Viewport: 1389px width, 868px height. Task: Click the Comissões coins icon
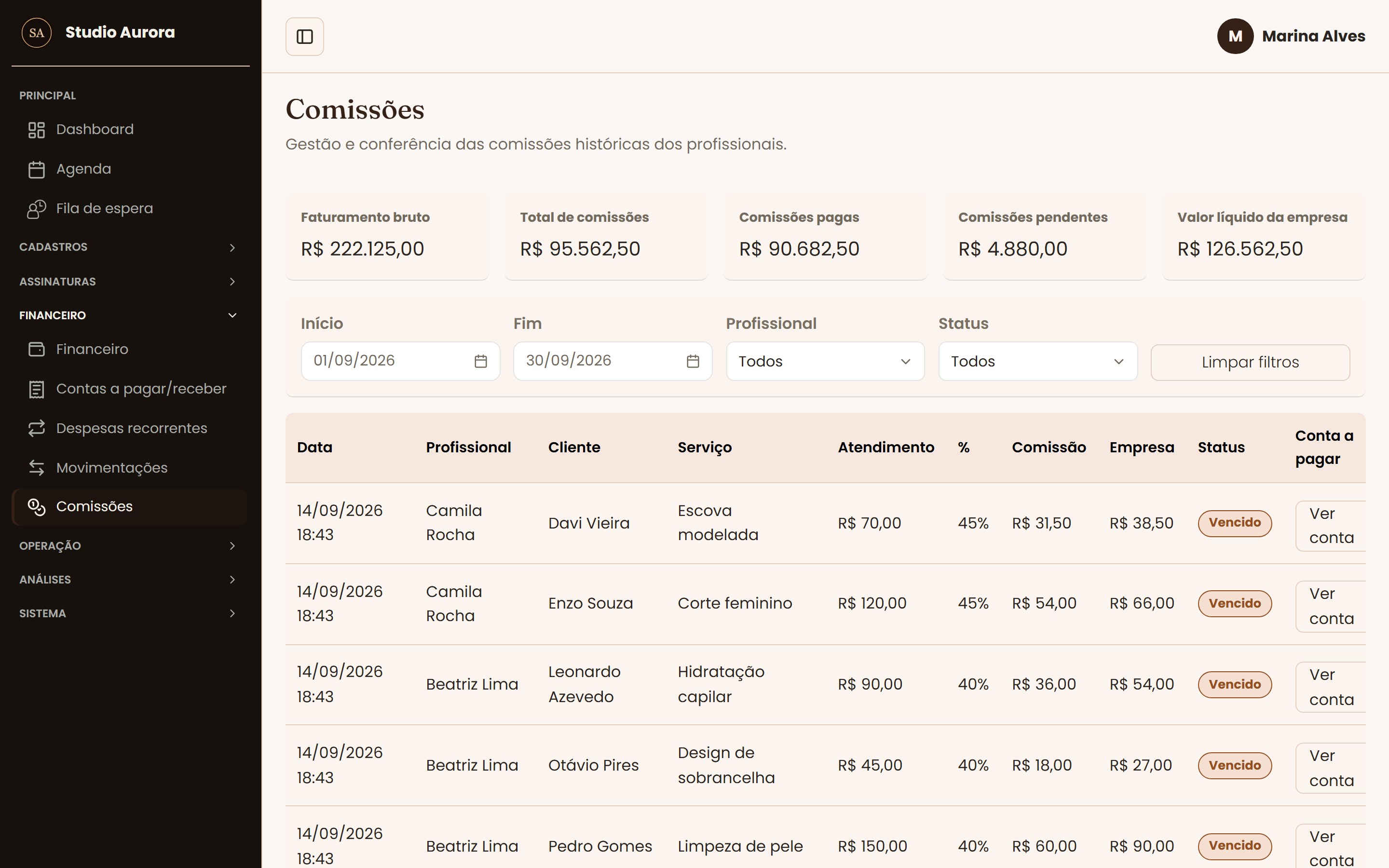pyautogui.click(x=37, y=507)
